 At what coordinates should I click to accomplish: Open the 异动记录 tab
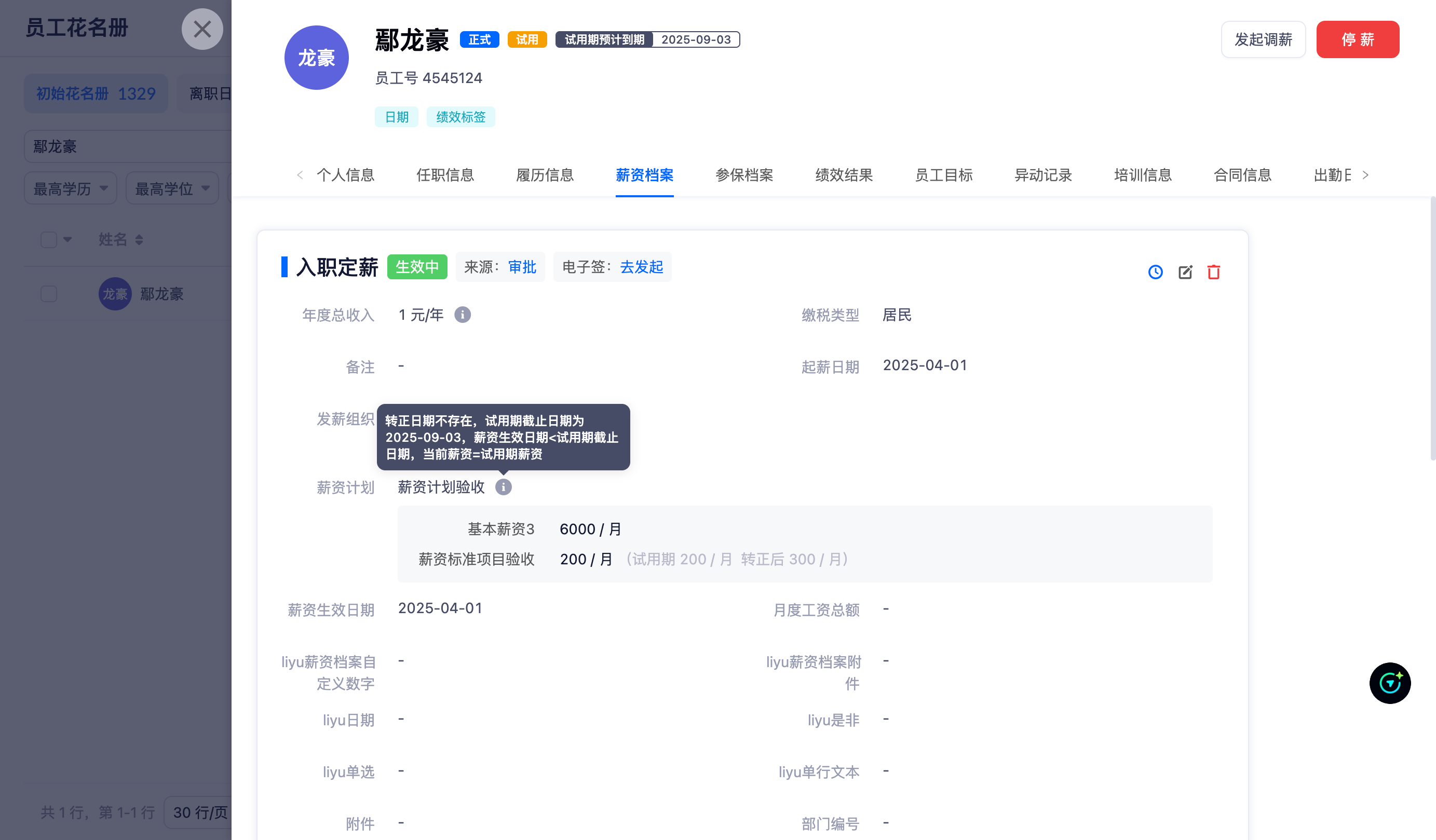tap(1044, 175)
